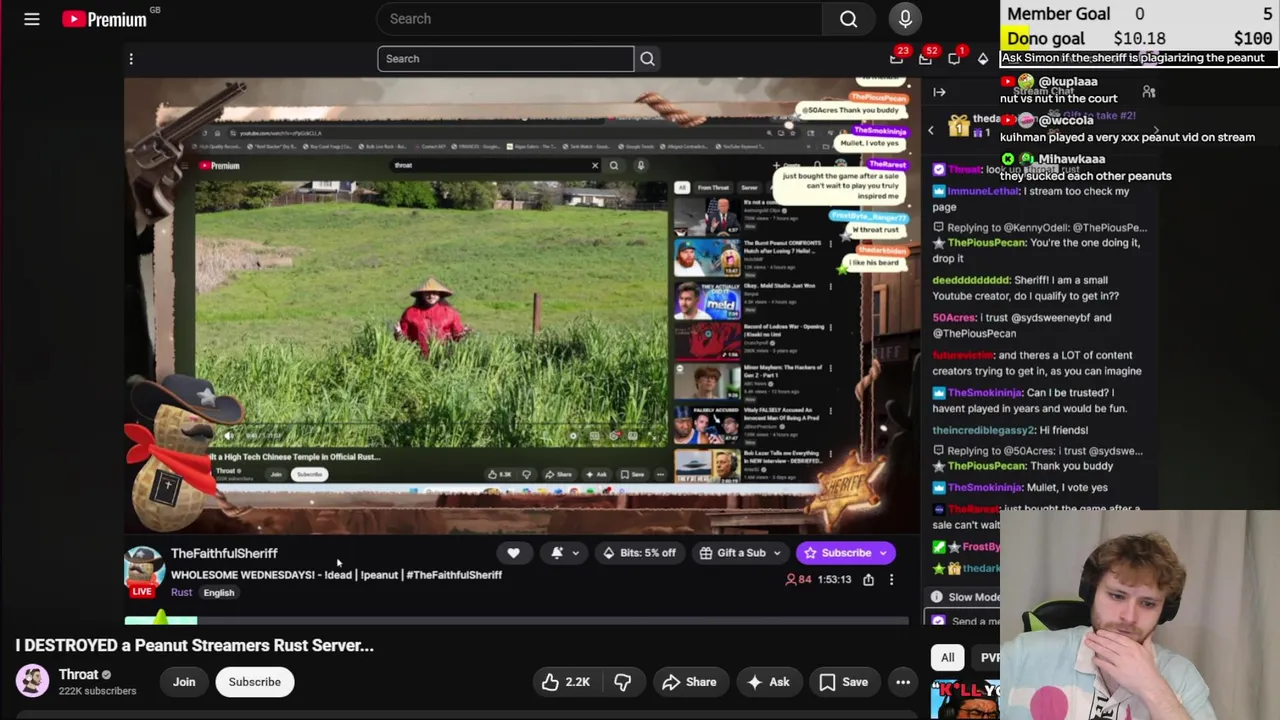Open the Gift a Sub dropdown
1280x720 pixels.
click(x=740, y=553)
